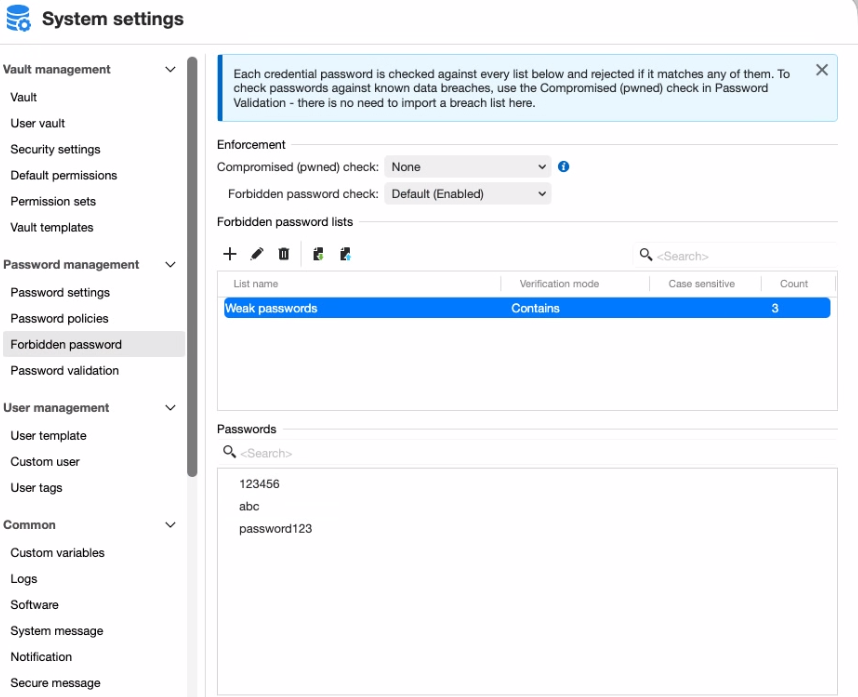The width and height of the screenshot is (858, 697).
Task: Export list using blue-arrow file icon
Action: click(345, 254)
